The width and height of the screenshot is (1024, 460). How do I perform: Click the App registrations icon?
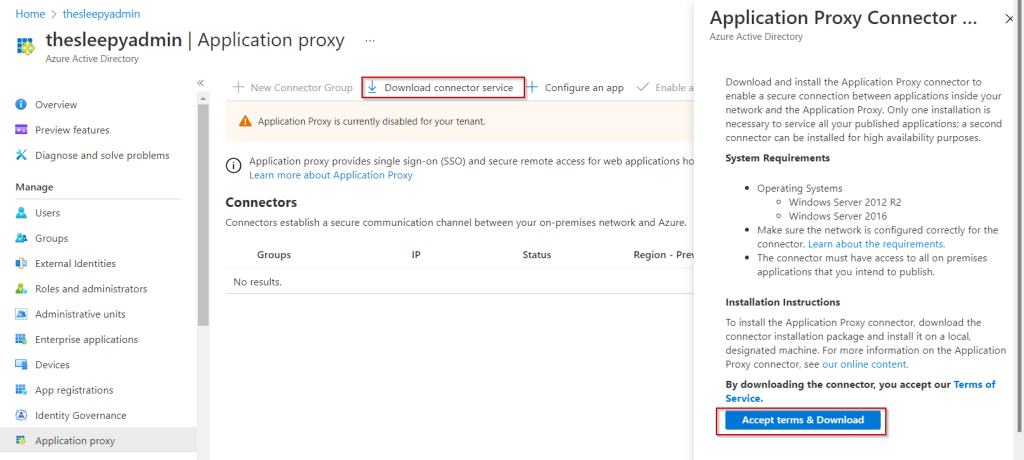coord(22,390)
